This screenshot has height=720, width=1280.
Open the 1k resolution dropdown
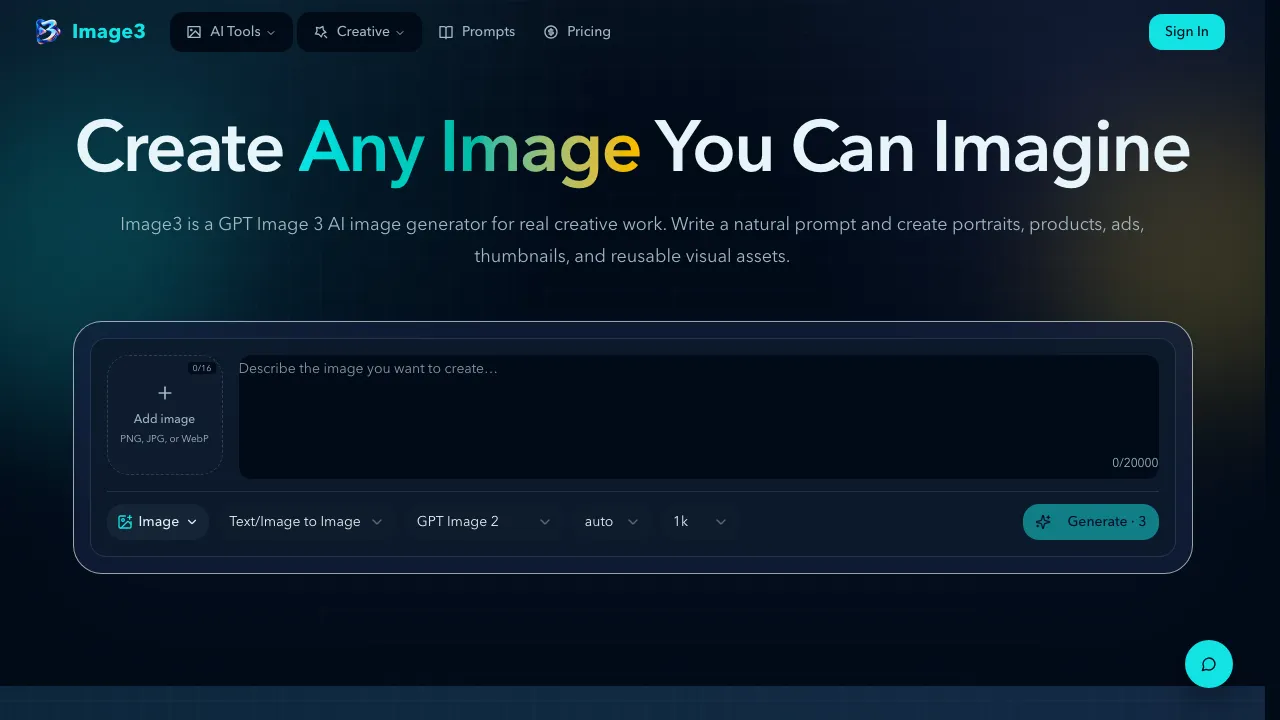point(700,522)
